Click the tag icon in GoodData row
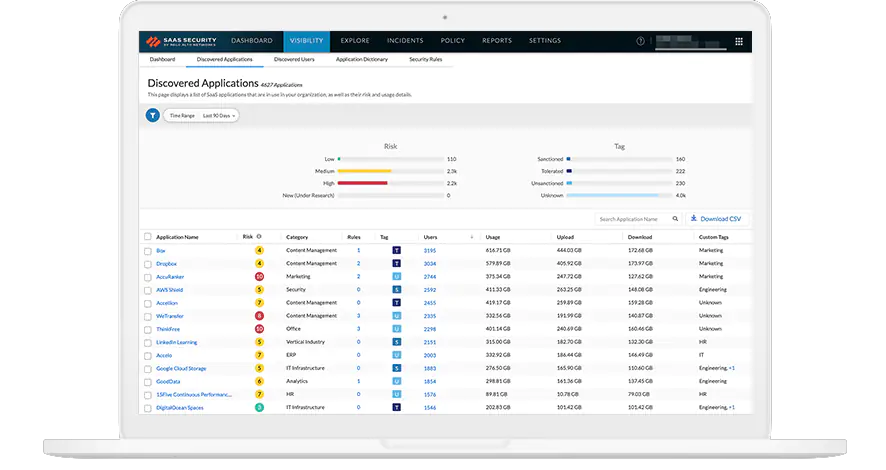This screenshot has height=470, width=886. tap(397, 381)
